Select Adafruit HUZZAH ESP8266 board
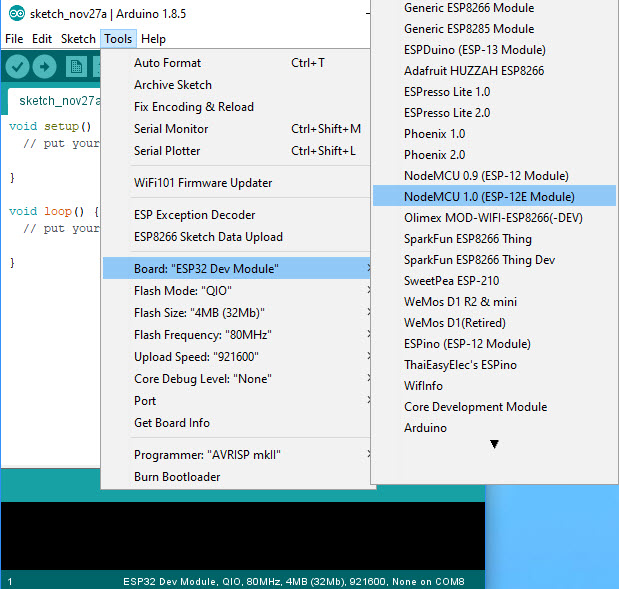619x589 pixels. (494, 71)
